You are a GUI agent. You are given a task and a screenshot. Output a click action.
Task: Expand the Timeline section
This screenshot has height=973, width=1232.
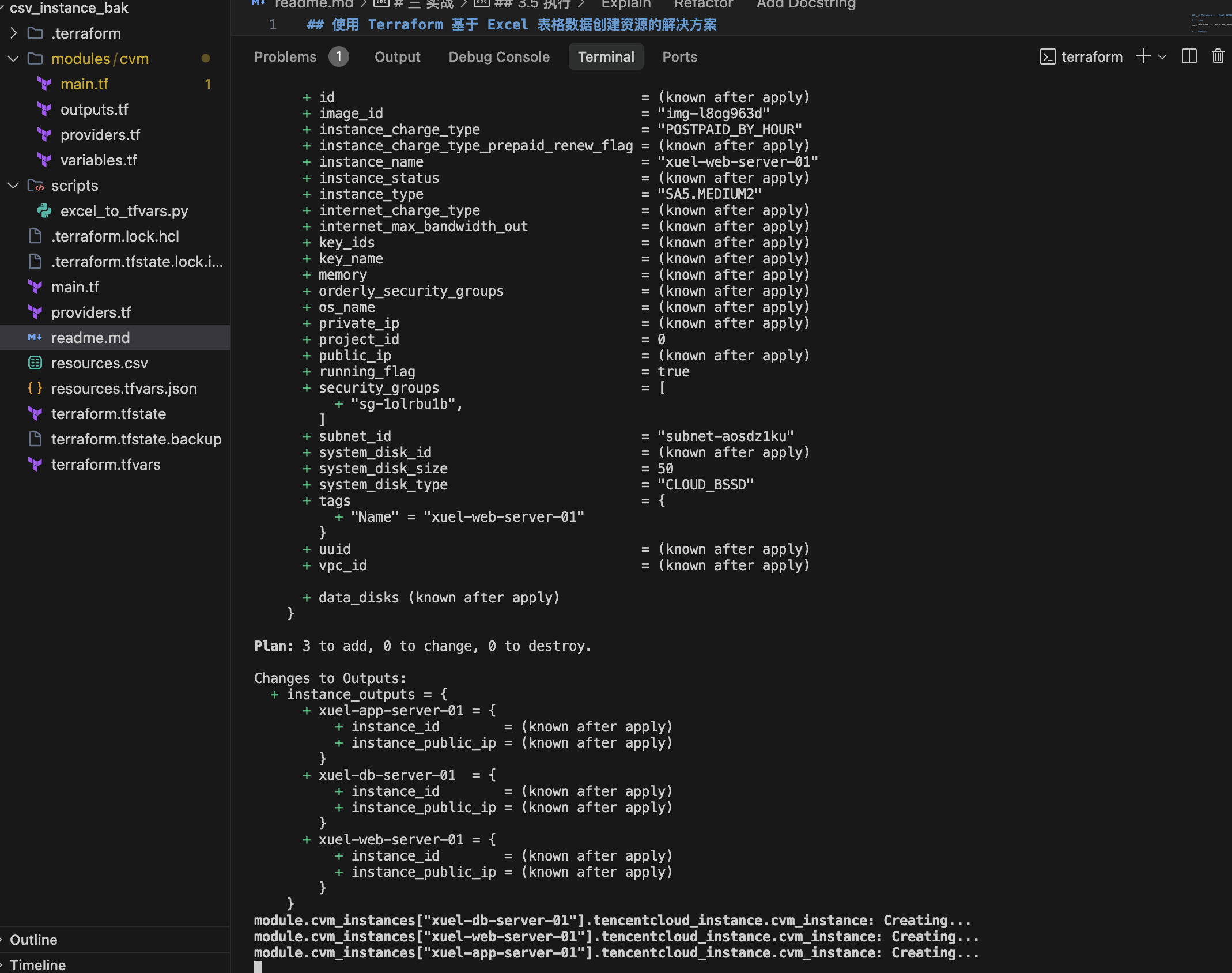pos(37,964)
